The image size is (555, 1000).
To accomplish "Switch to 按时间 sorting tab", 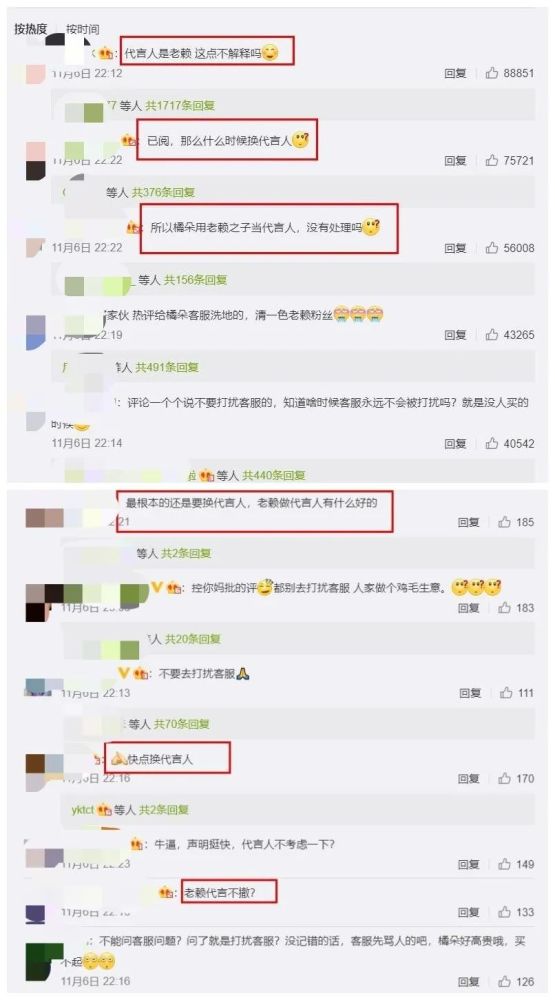I will tap(83, 29).
